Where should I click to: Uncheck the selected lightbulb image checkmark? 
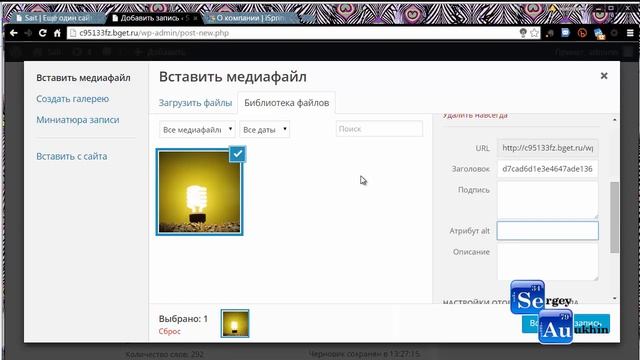pyautogui.click(x=238, y=154)
